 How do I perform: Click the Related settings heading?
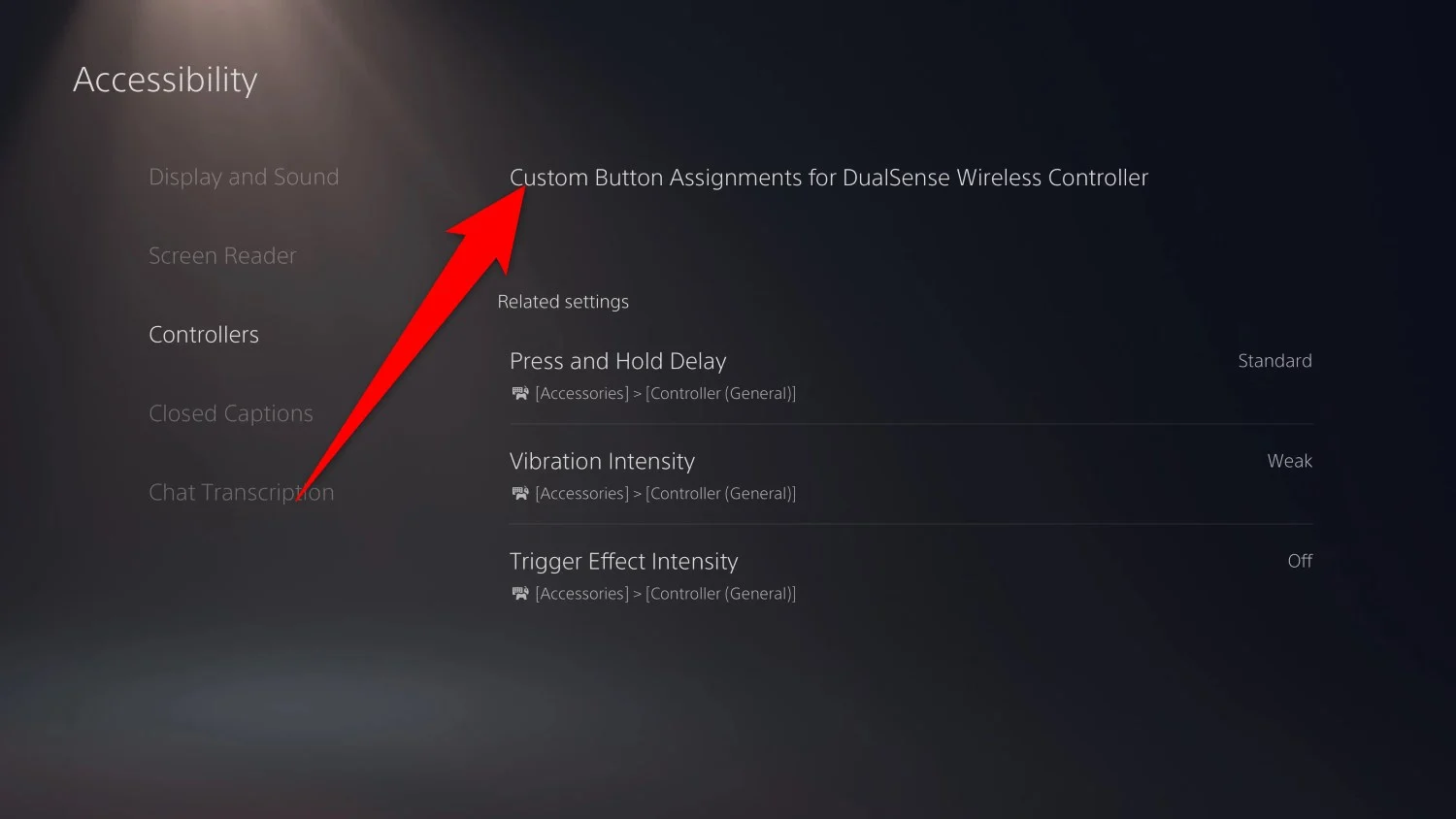563,302
